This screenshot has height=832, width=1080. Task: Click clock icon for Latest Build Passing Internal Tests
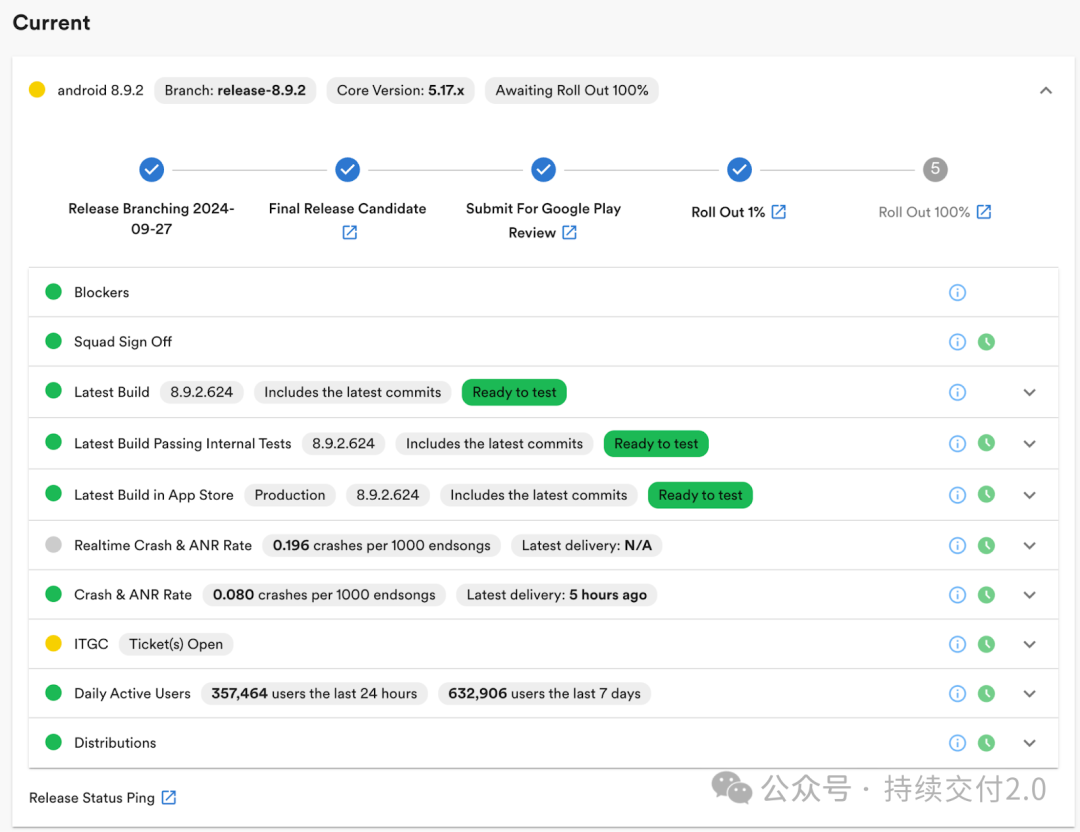[986, 444]
